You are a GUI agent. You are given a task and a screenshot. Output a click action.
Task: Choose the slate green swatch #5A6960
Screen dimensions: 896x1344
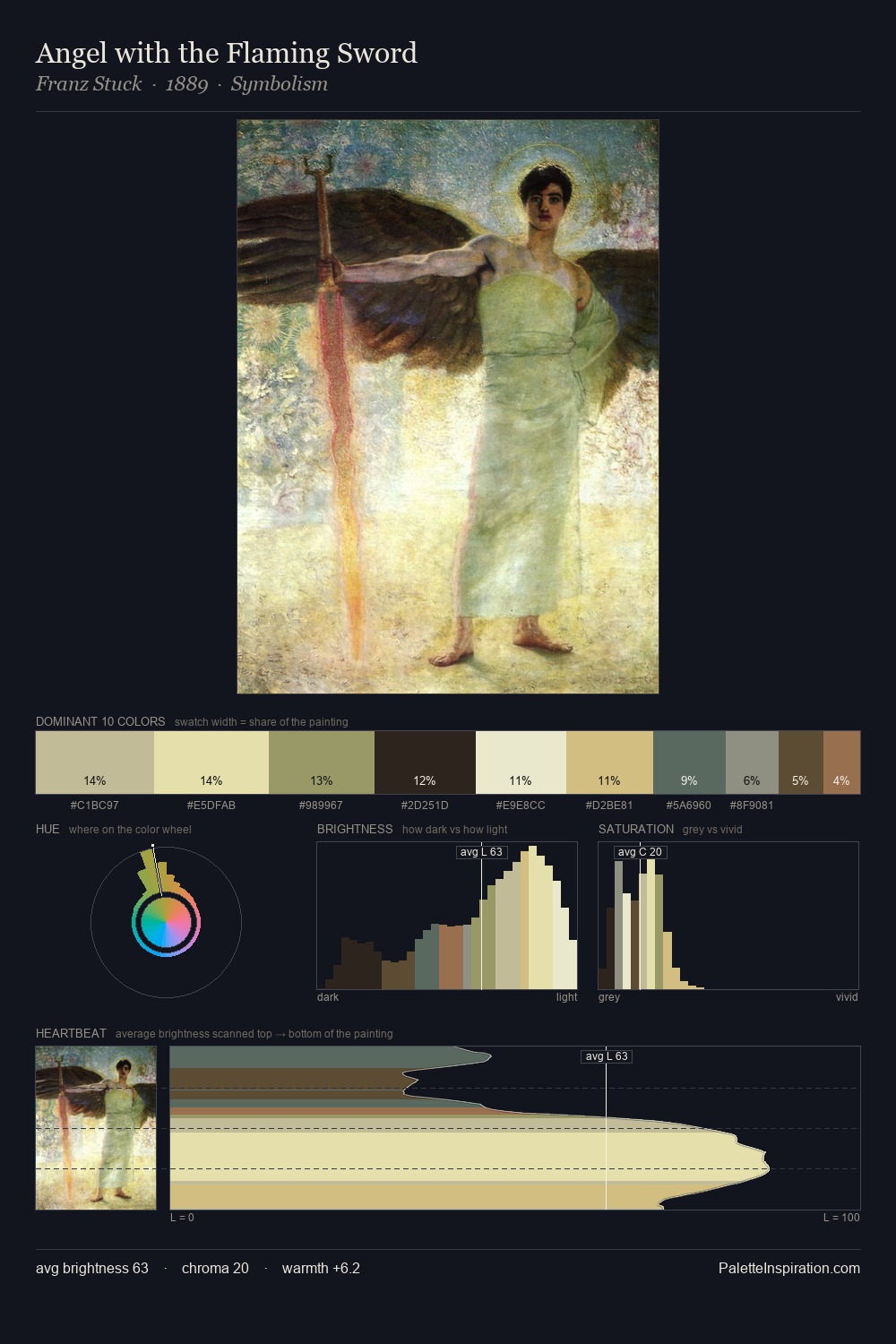tap(689, 762)
